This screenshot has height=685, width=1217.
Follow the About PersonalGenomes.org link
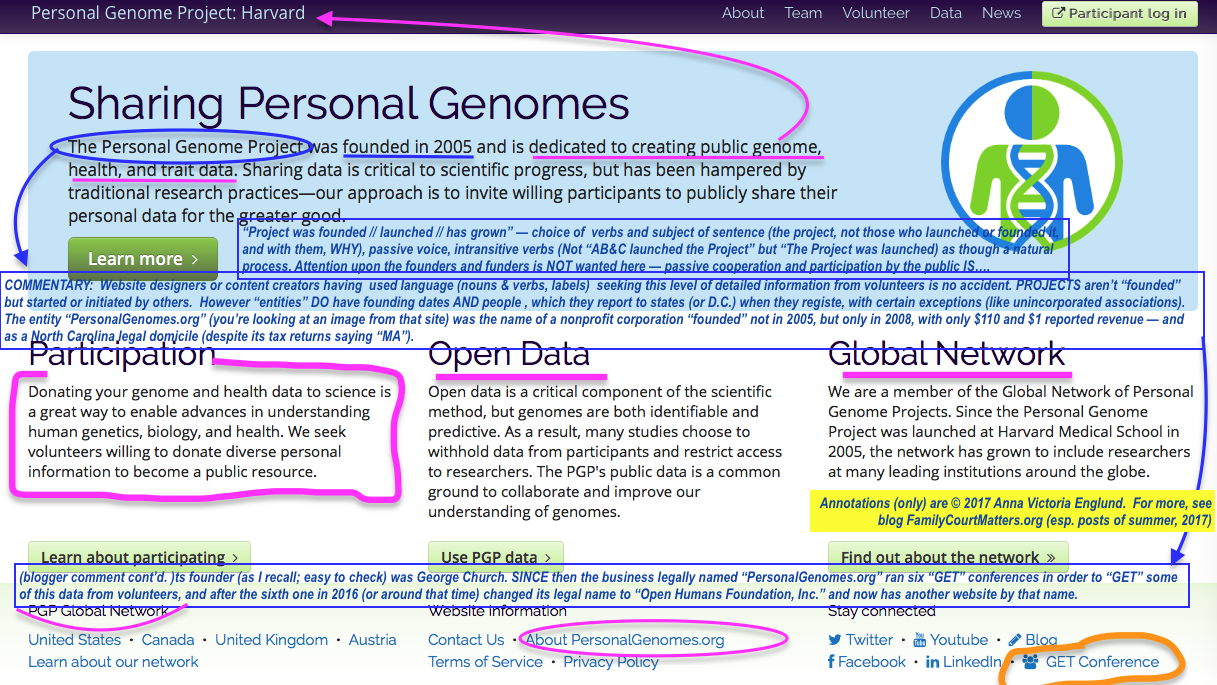625,640
